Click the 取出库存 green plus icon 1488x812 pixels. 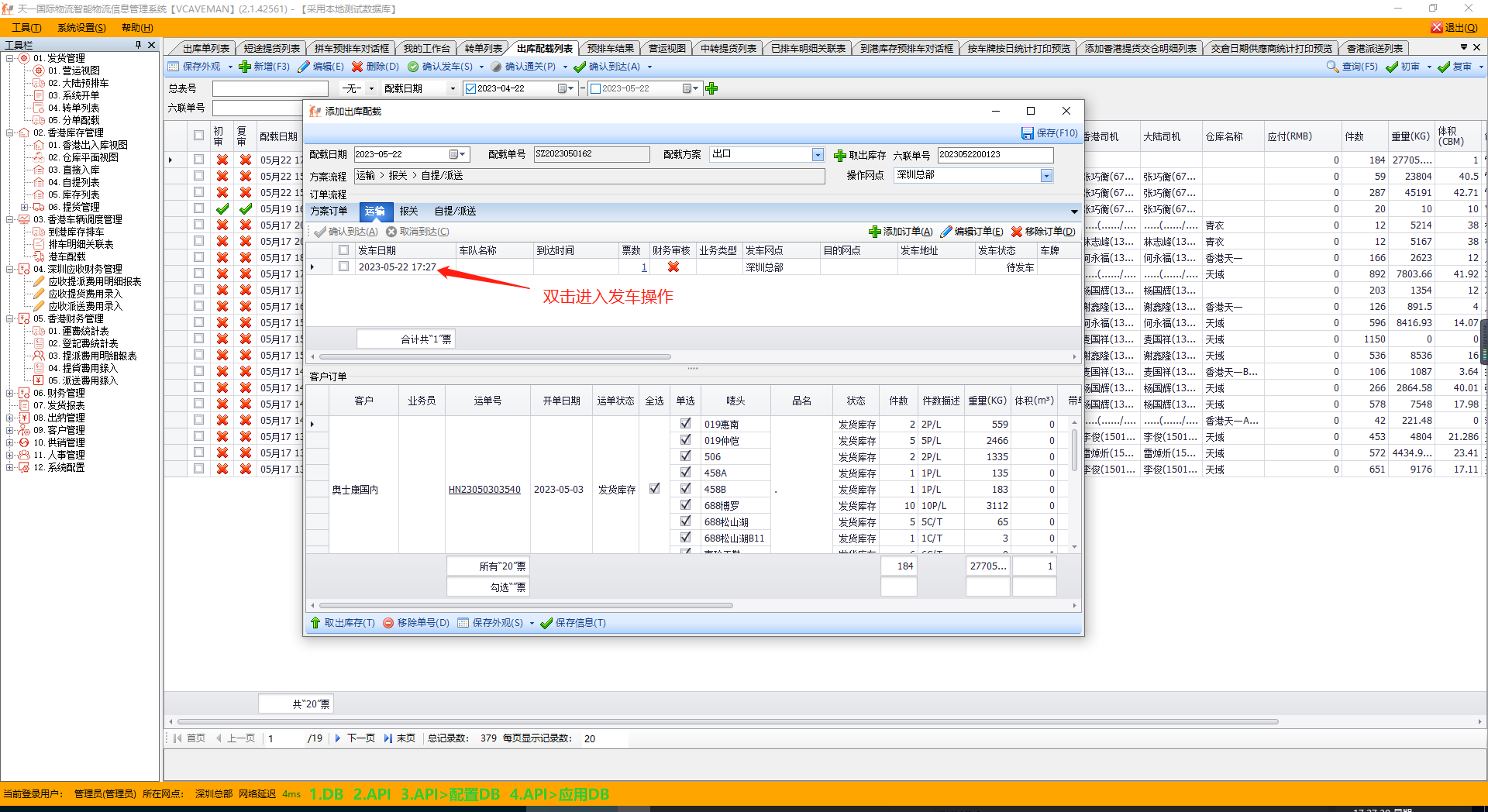click(839, 156)
